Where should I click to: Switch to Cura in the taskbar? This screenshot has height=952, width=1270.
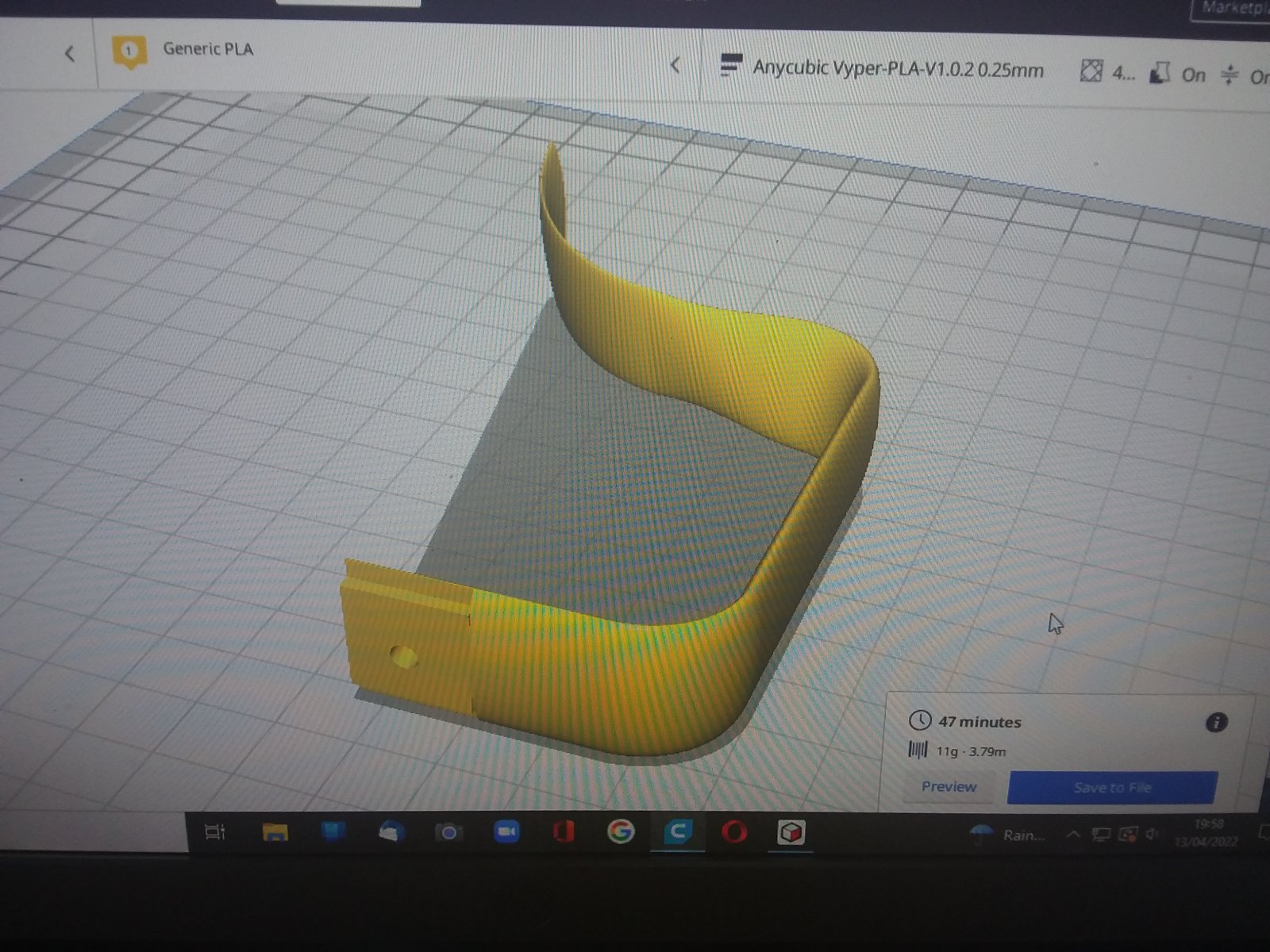[677, 831]
